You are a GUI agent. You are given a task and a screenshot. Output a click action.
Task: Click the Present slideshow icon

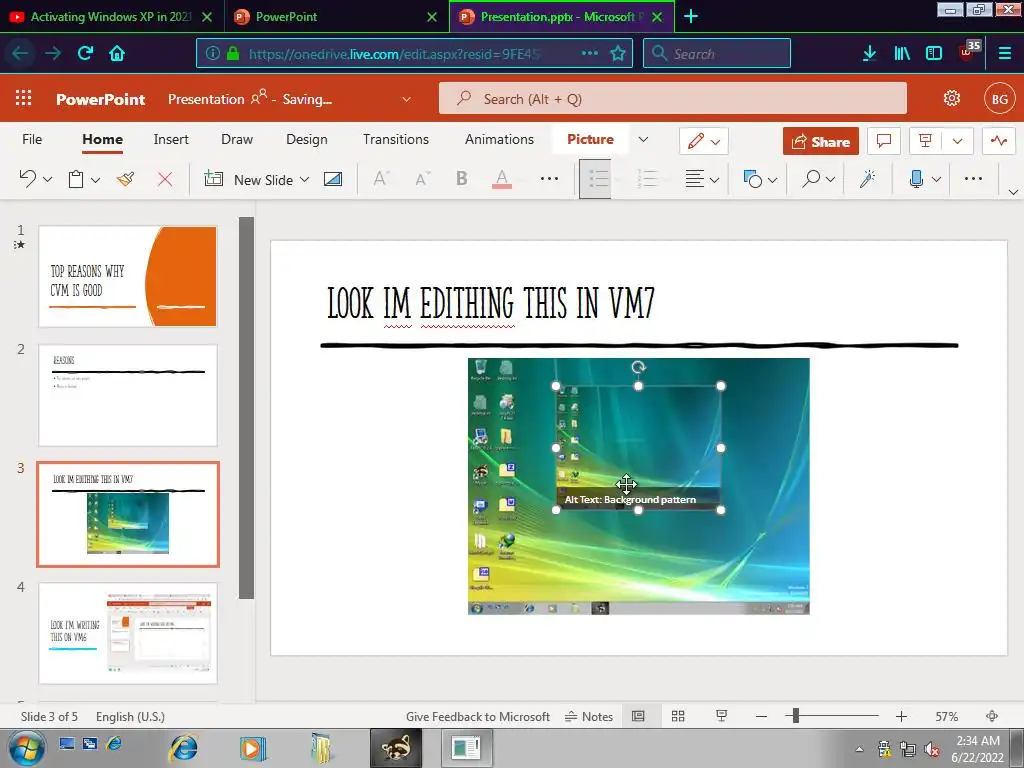pos(925,141)
